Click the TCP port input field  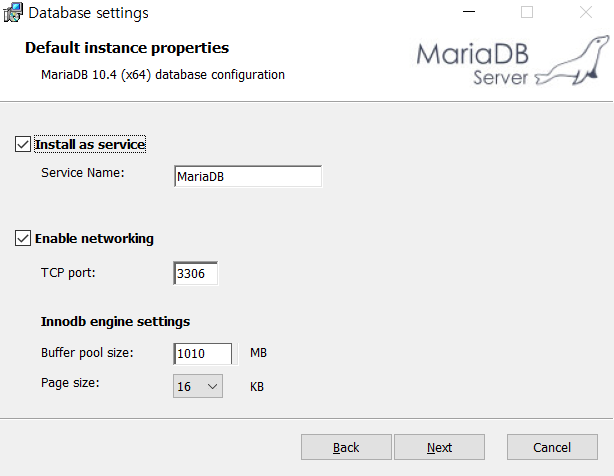[195, 273]
